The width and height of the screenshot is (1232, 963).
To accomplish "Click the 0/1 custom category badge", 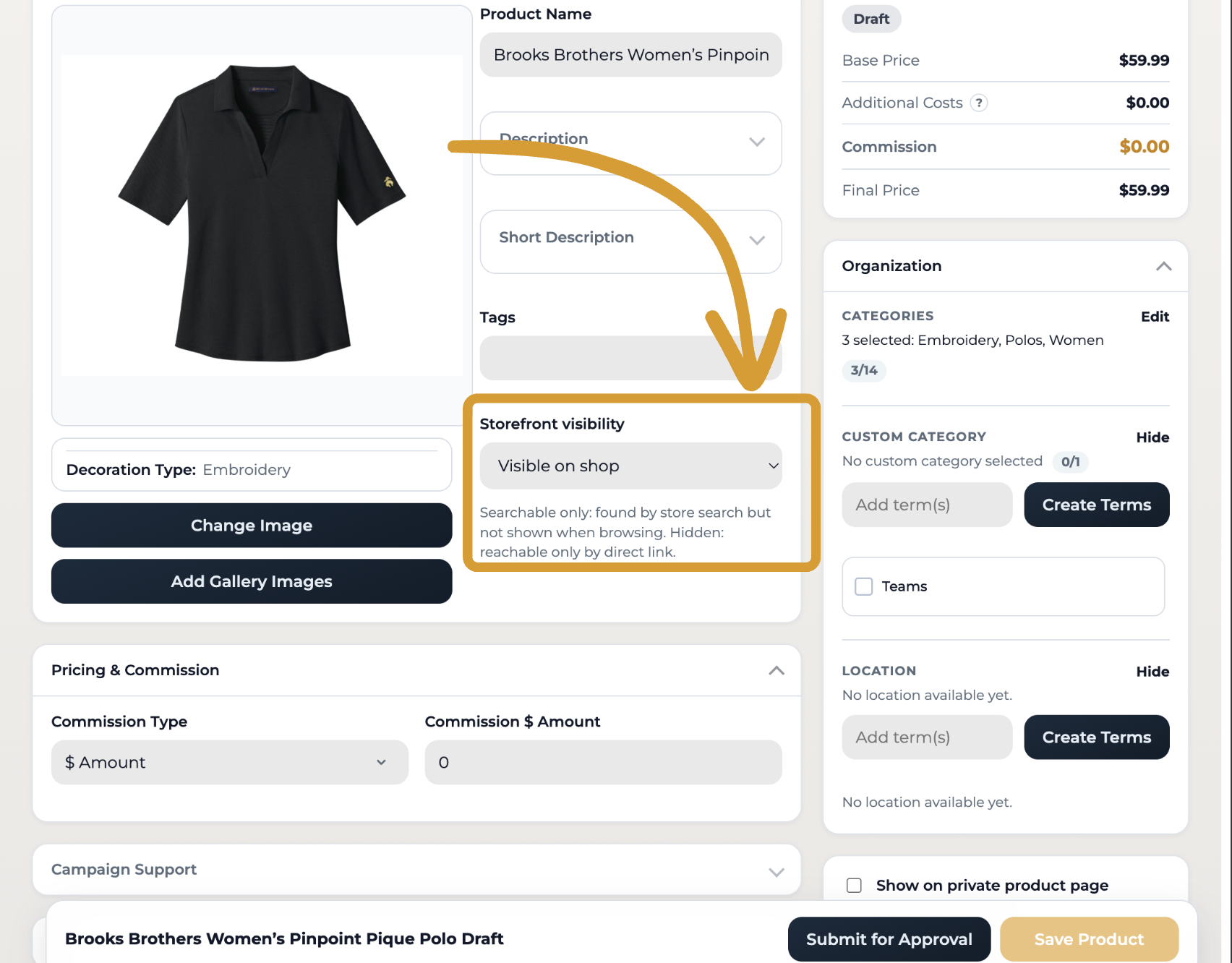I will click(x=1070, y=461).
